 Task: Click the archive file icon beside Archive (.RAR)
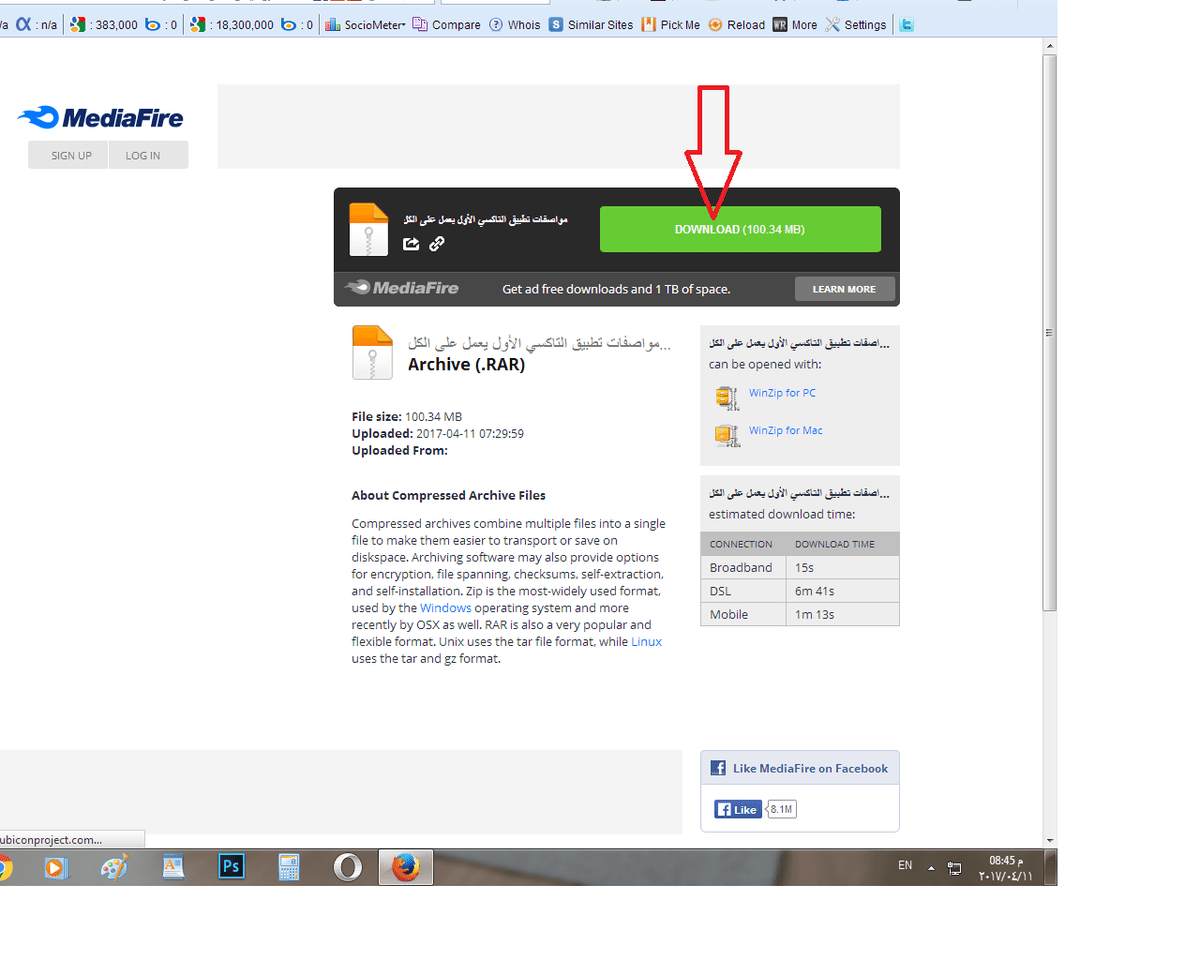coord(372,352)
